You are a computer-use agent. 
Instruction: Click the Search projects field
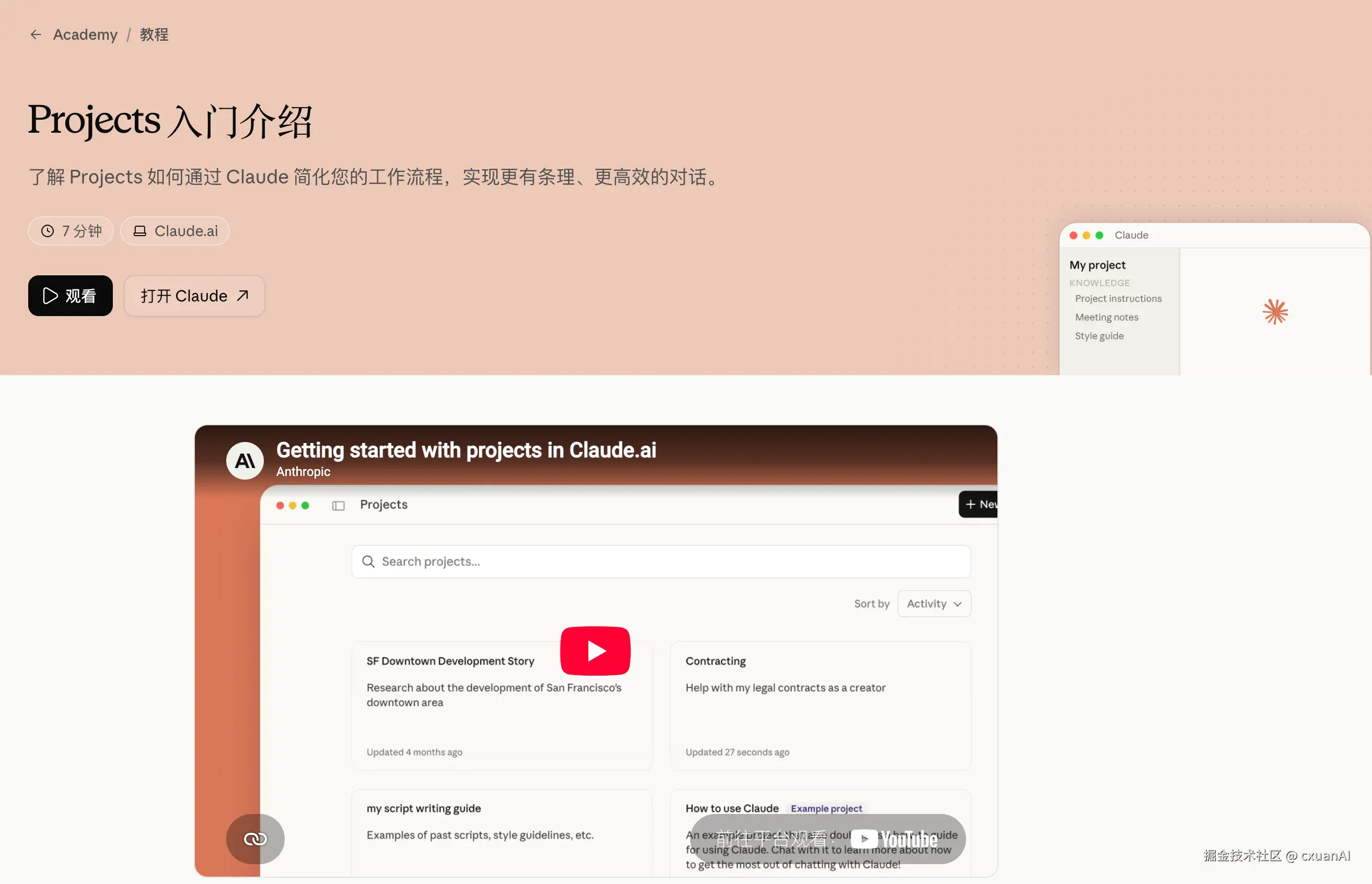click(661, 562)
